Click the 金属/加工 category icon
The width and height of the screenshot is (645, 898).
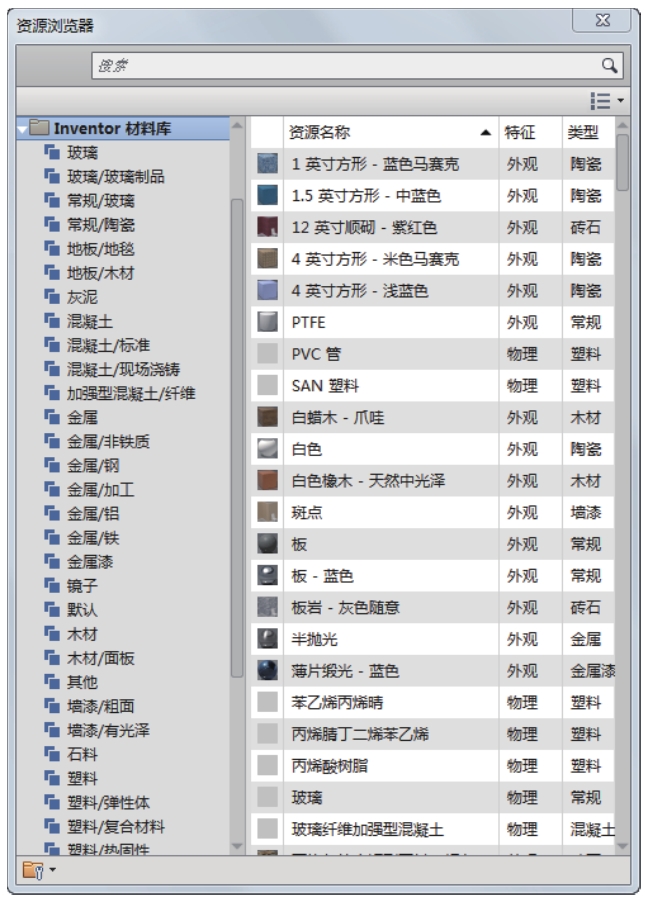point(52,490)
